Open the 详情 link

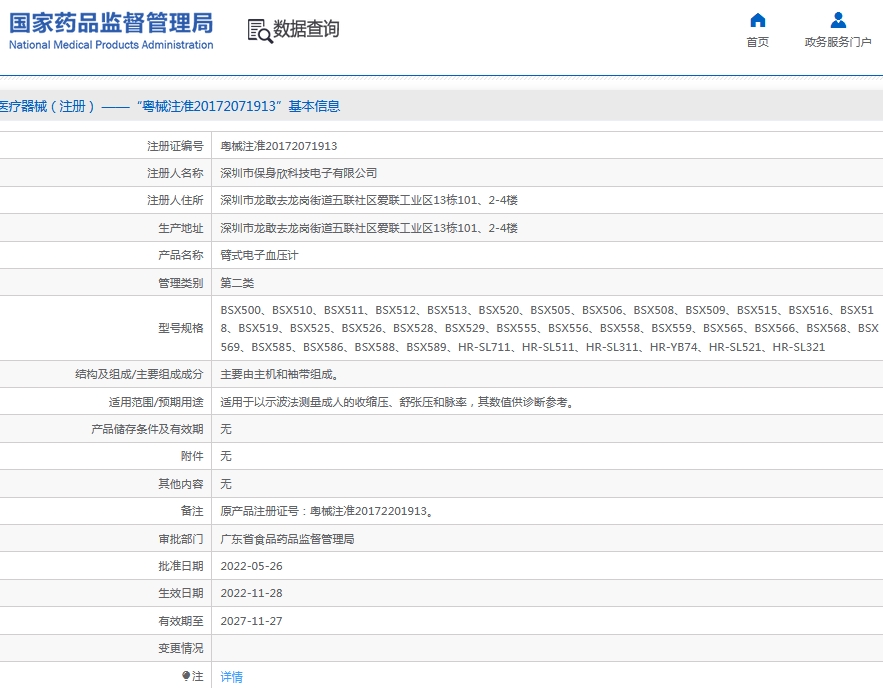[231, 676]
